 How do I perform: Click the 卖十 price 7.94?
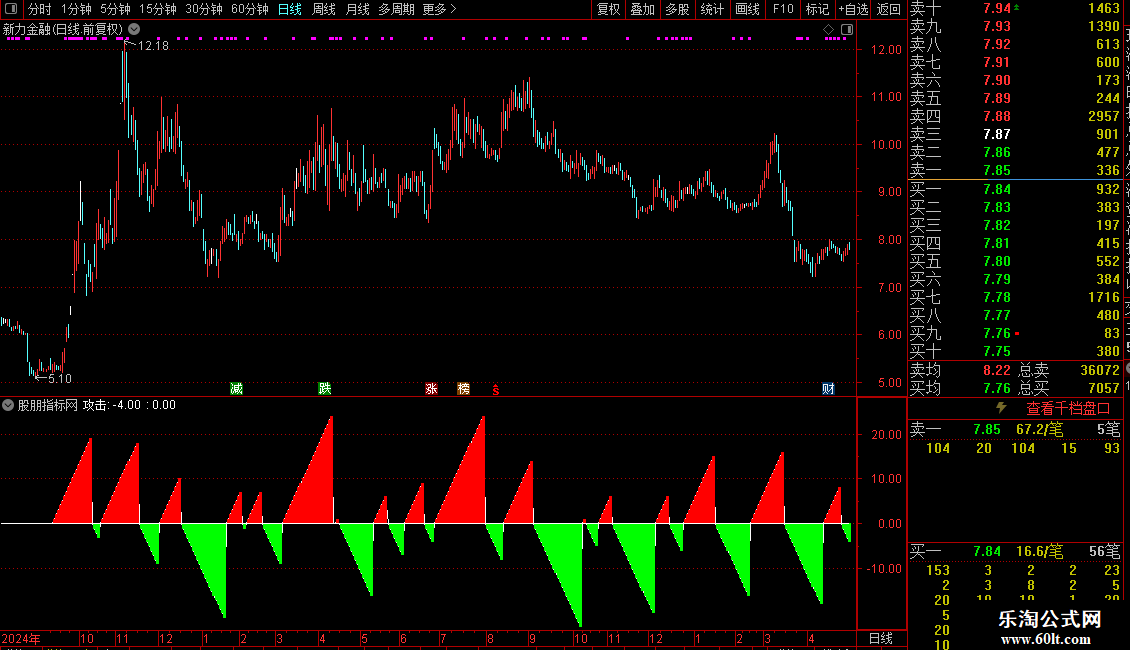[x=997, y=8]
